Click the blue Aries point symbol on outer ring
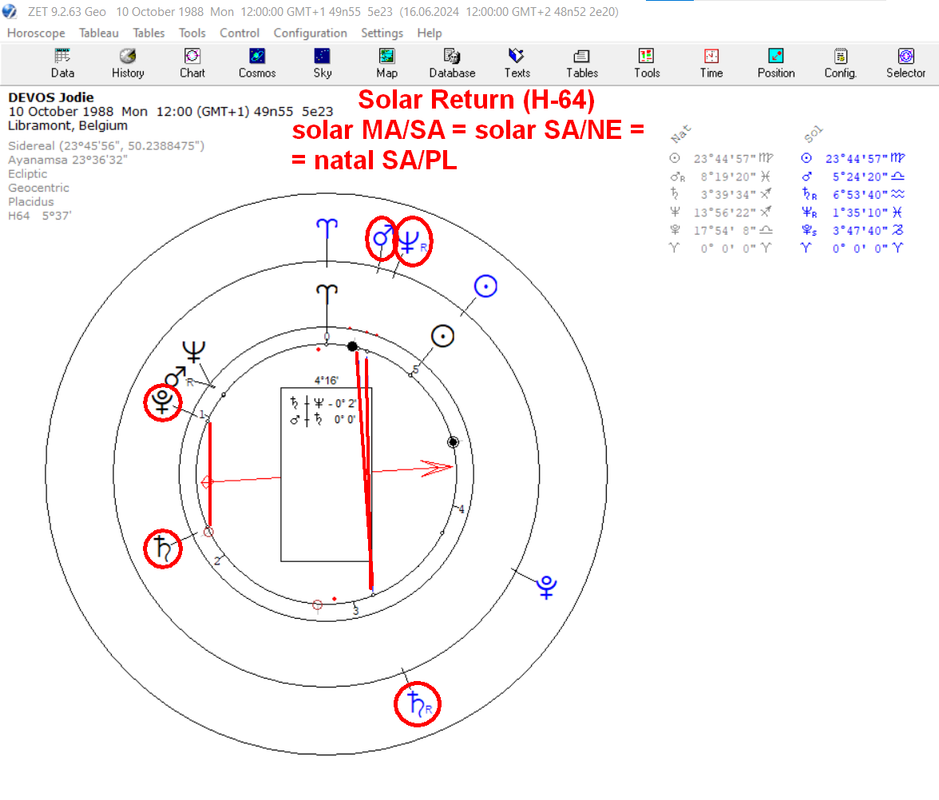The height and width of the screenshot is (800, 939). pos(327,228)
